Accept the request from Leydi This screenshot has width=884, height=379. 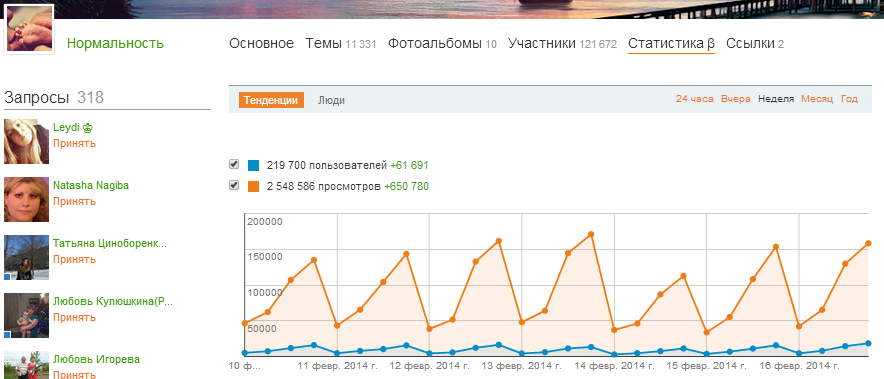[74, 143]
